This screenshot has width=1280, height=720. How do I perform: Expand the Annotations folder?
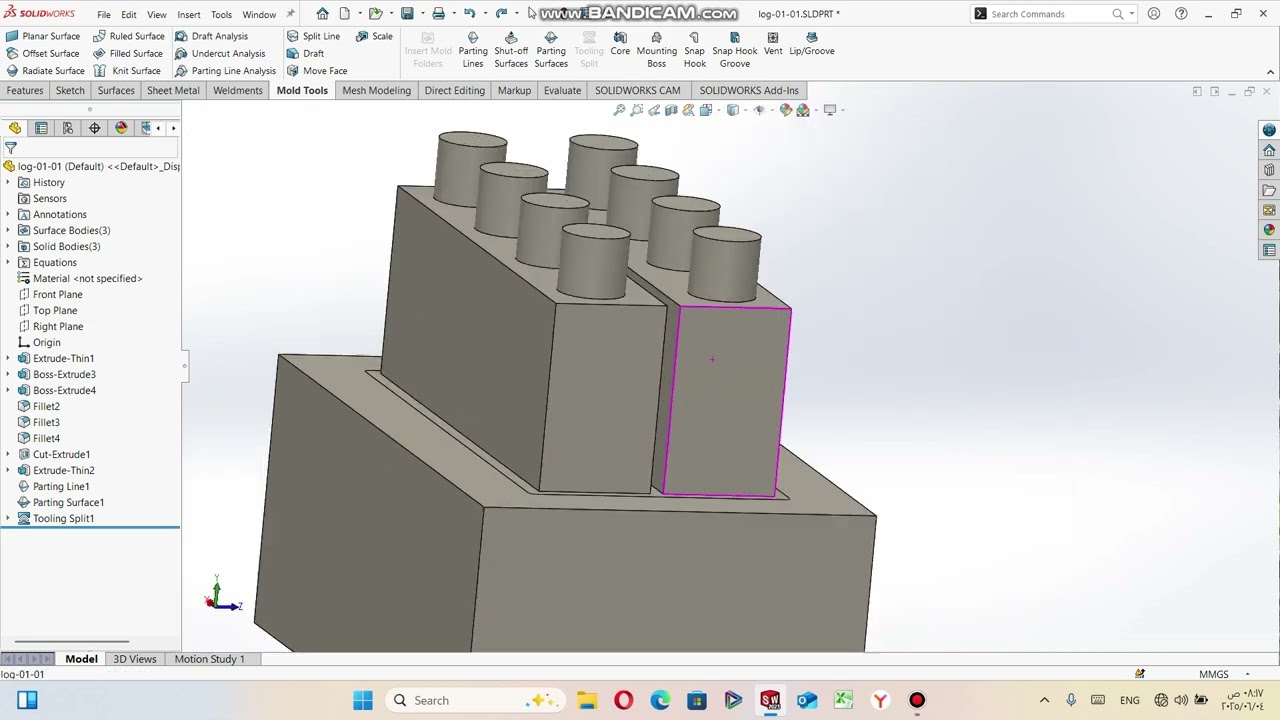coord(9,215)
